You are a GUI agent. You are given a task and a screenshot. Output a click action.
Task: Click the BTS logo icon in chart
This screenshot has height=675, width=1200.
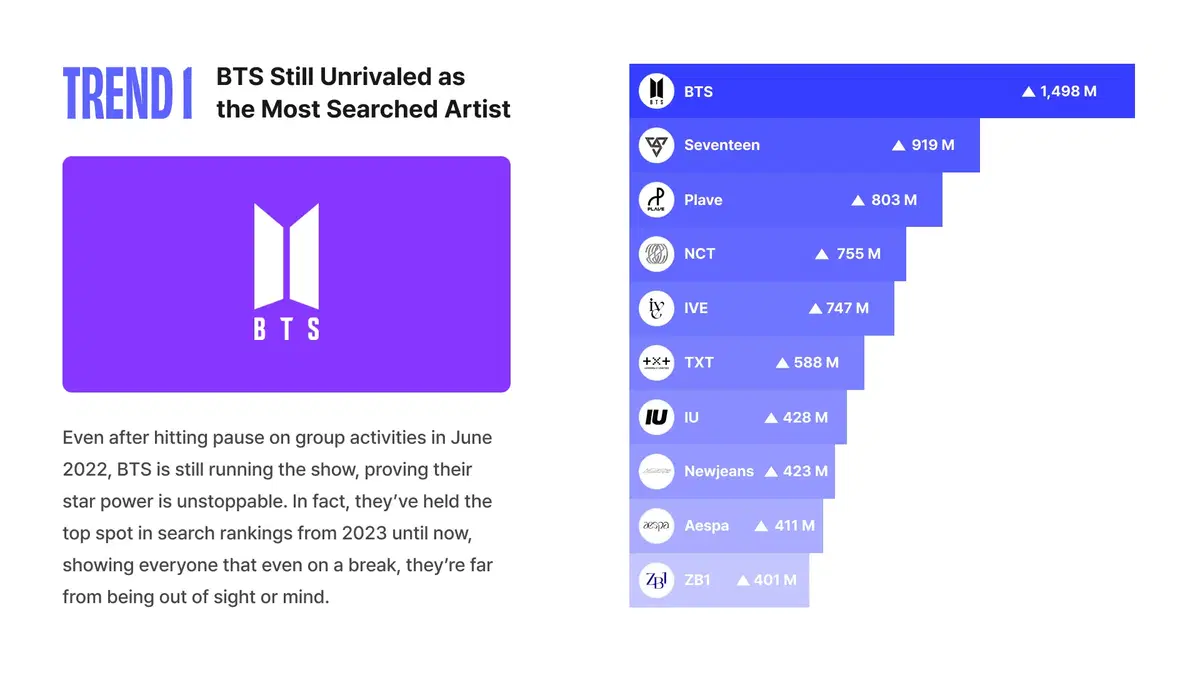[x=656, y=91]
